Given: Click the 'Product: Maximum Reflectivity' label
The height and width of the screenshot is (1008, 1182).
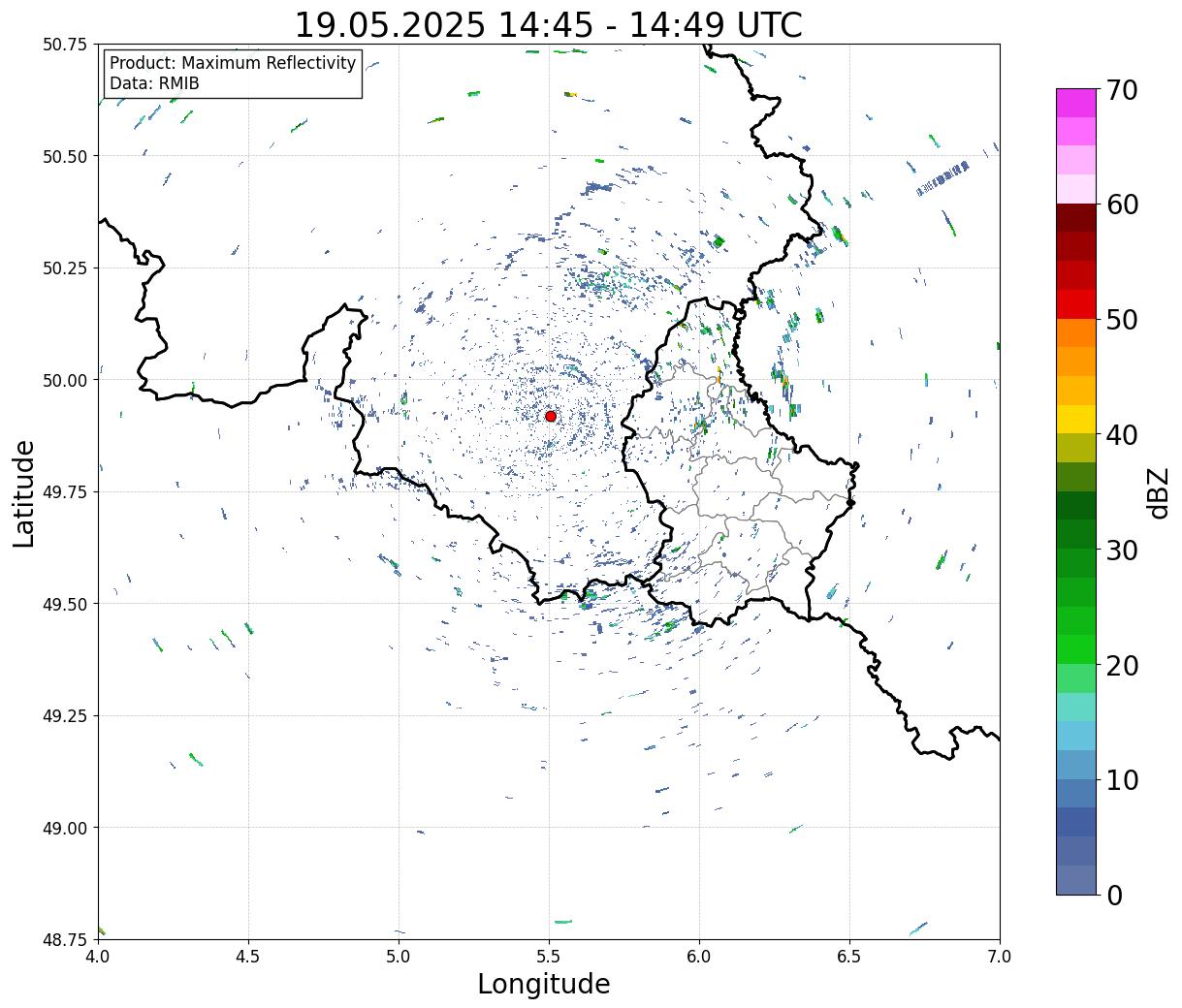Looking at the screenshot, I should pos(233,63).
